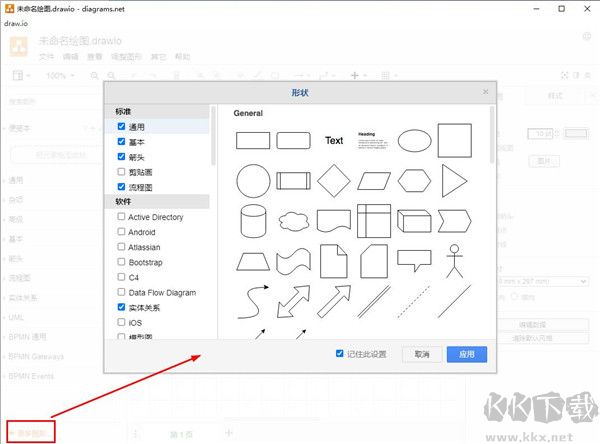This screenshot has width=600, height=444.
Task: Open the 100% zoom dropdown
Action: tap(60, 75)
